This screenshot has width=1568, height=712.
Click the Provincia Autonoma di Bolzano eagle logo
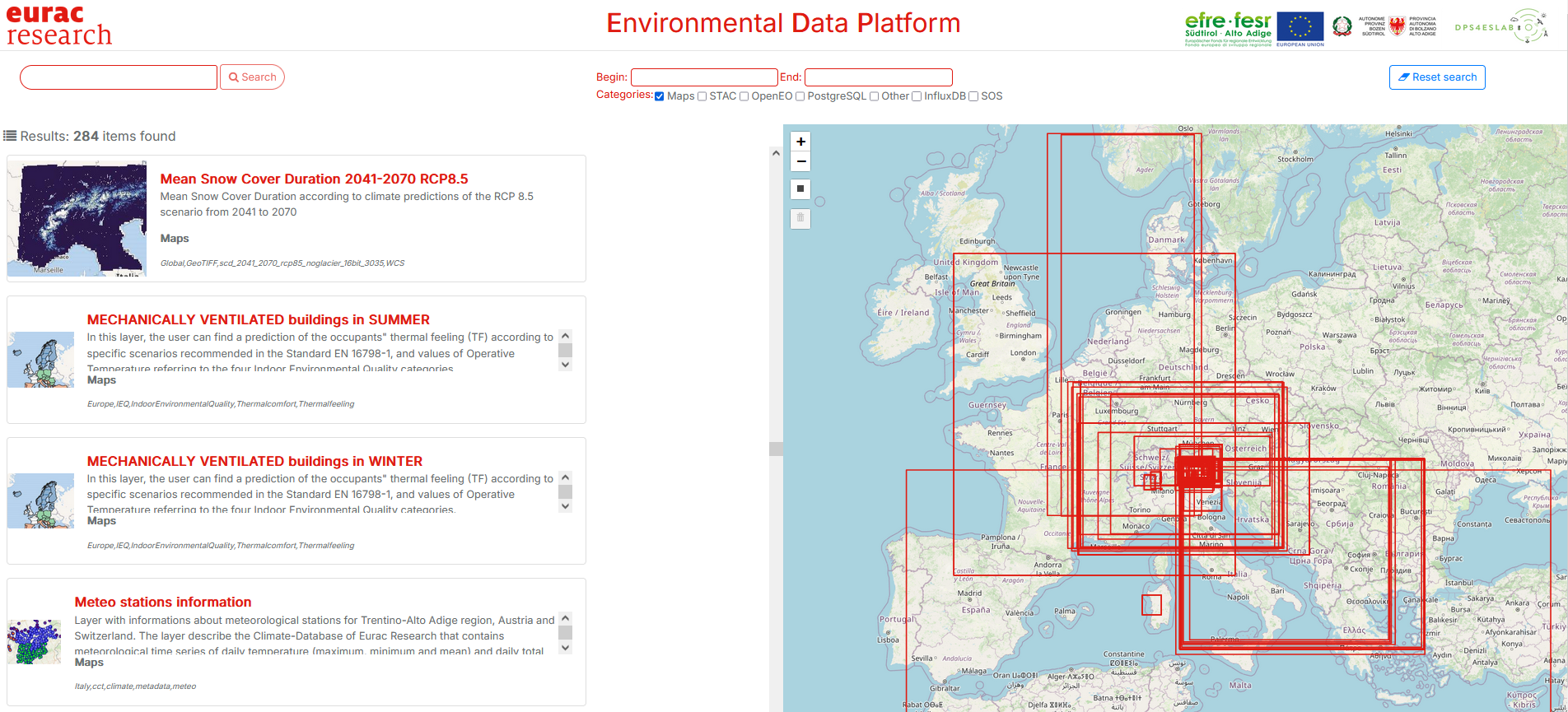tap(1397, 26)
